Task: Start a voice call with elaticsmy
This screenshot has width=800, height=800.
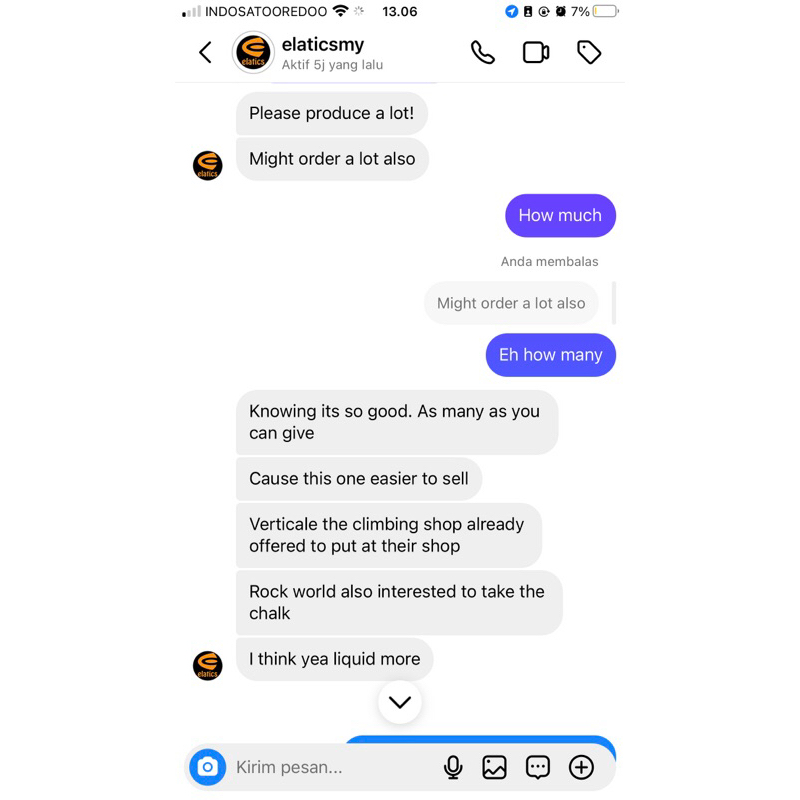Action: click(x=483, y=52)
